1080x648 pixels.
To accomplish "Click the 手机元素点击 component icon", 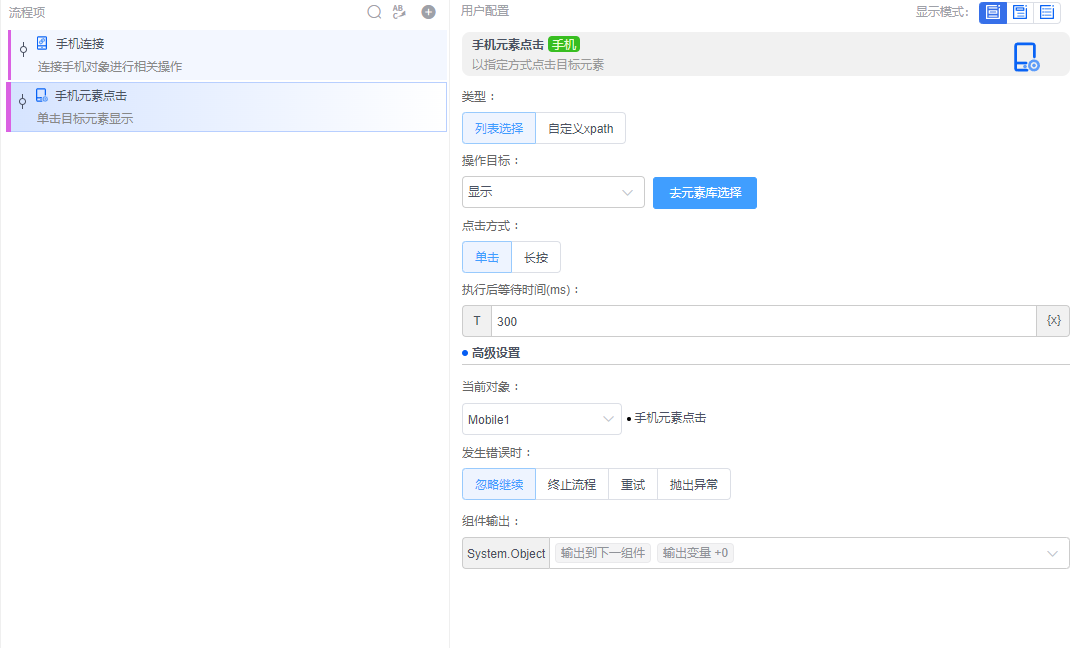I will pyautogui.click(x=41, y=96).
